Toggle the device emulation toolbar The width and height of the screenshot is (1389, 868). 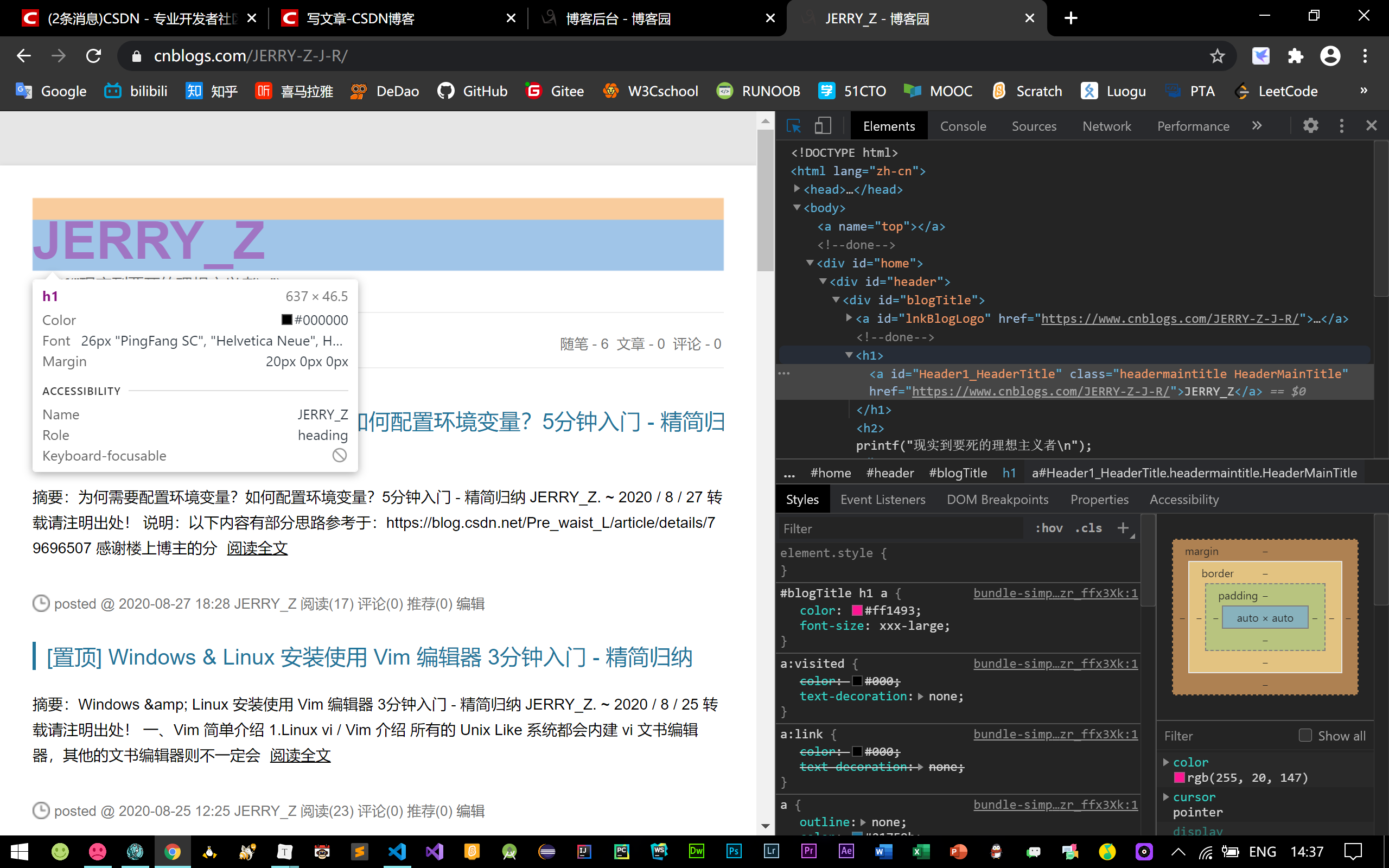[x=823, y=125]
